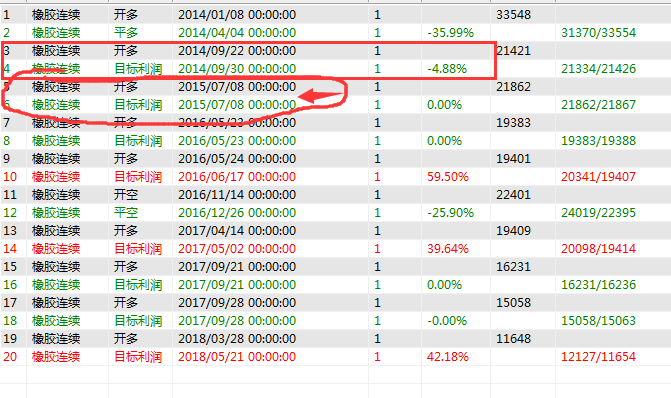Viewport: 671px width, 398px height.
Task: Click price 19383 cell
Action: tap(514, 123)
